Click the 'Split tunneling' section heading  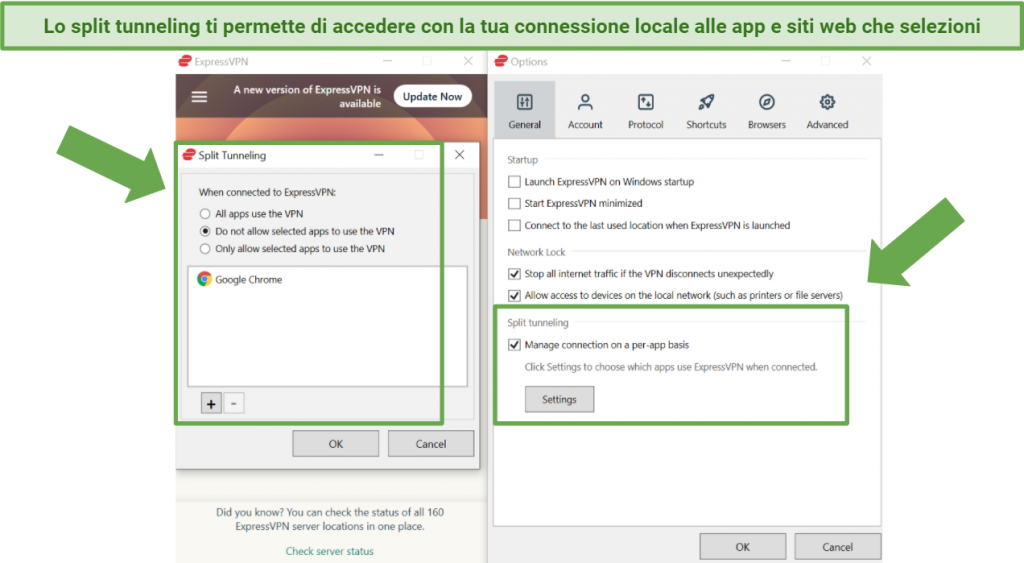[538, 323]
